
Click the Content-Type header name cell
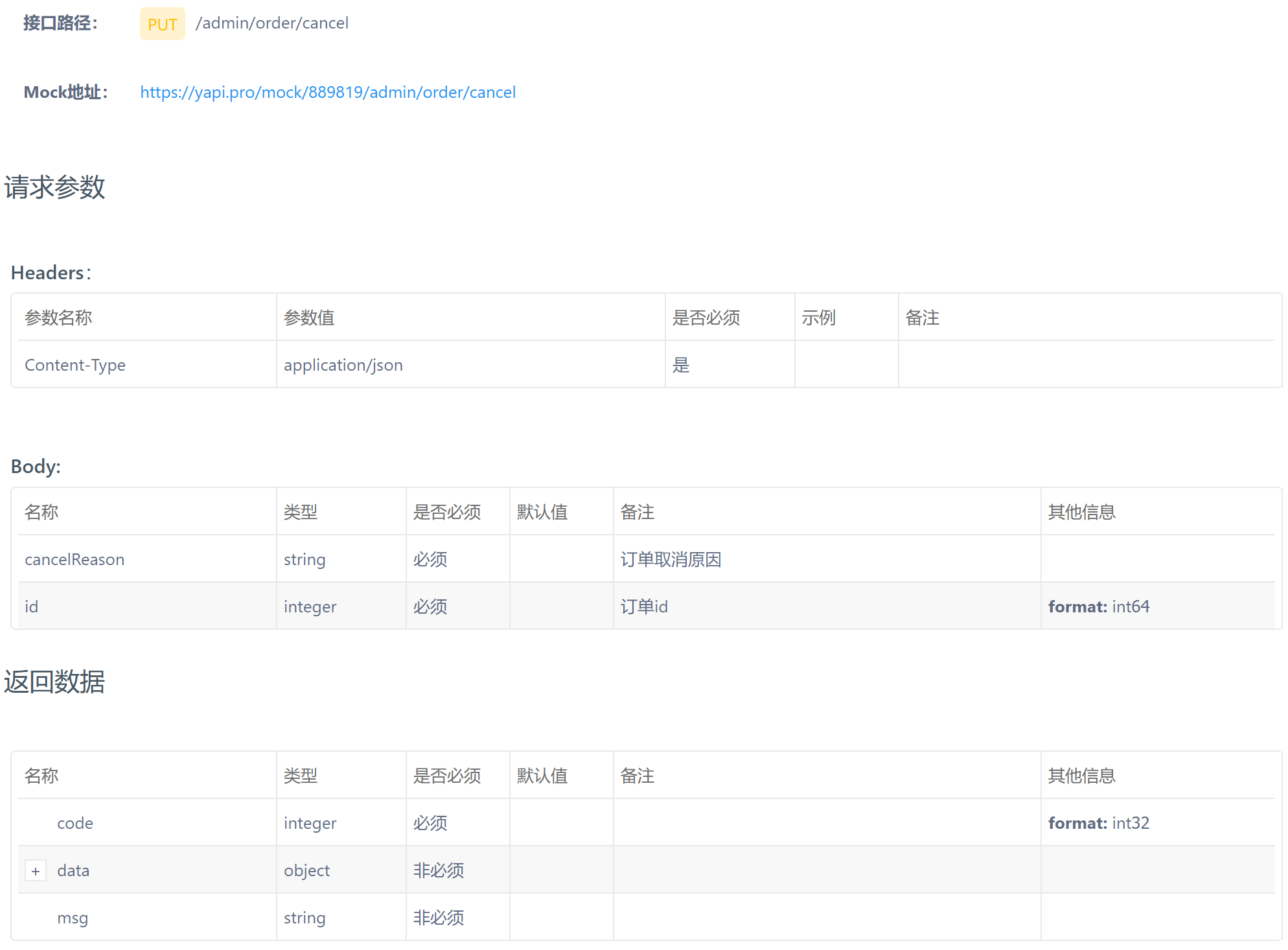75,365
